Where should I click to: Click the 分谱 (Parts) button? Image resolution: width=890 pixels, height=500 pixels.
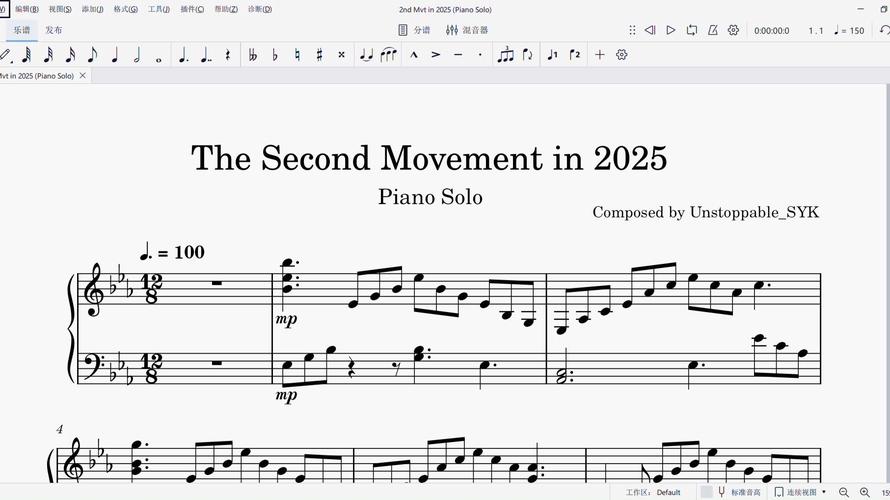414,30
